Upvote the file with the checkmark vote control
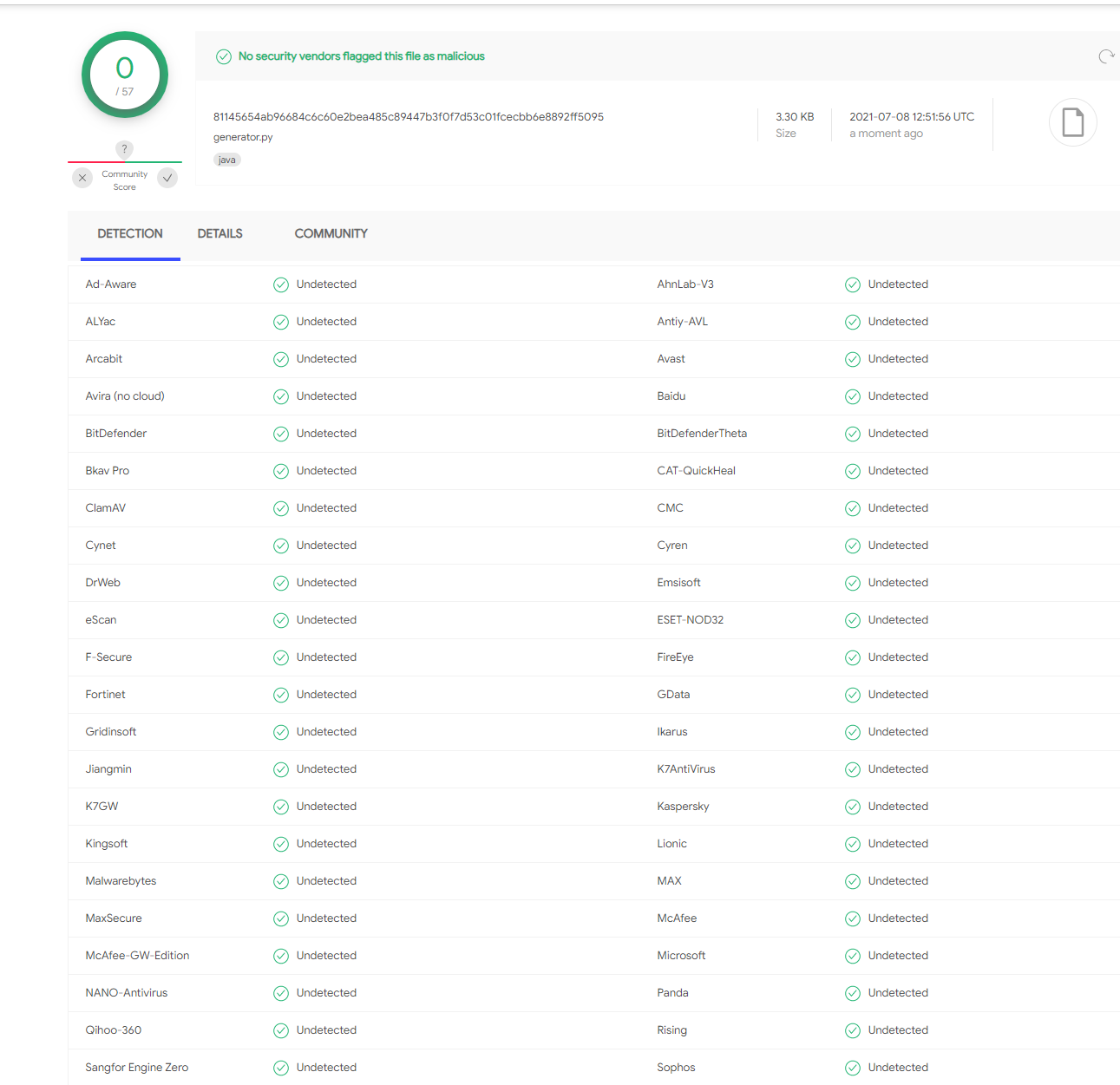The image size is (1120, 1085). click(167, 178)
